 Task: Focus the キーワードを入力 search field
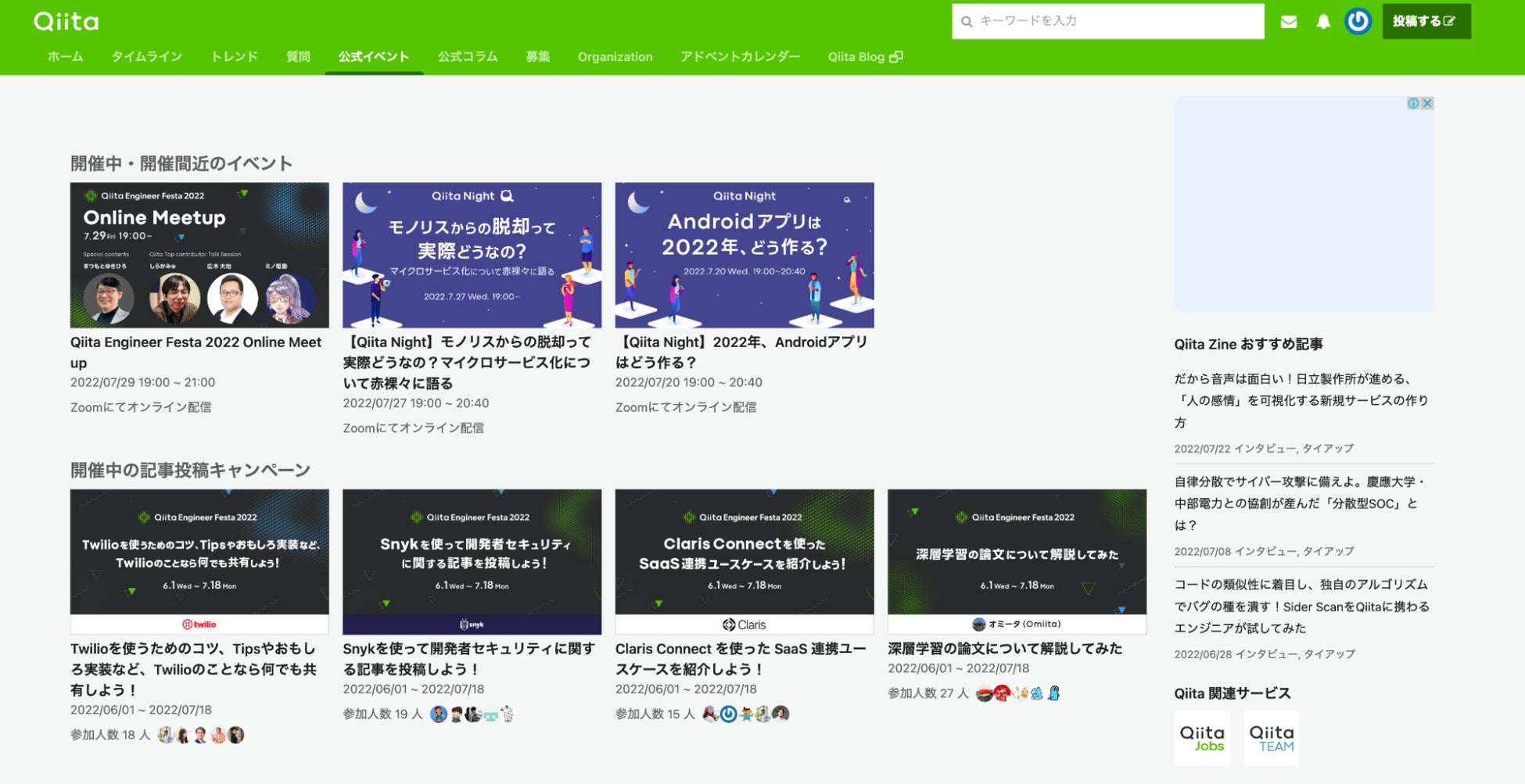pyautogui.click(x=1108, y=21)
